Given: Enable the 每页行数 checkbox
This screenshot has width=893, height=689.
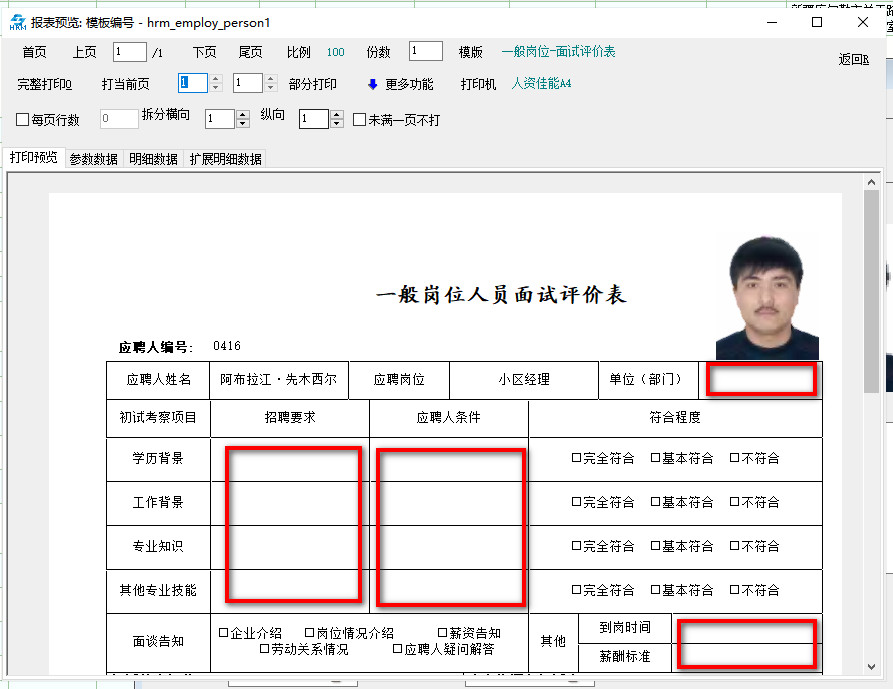Looking at the screenshot, I should click(23, 120).
